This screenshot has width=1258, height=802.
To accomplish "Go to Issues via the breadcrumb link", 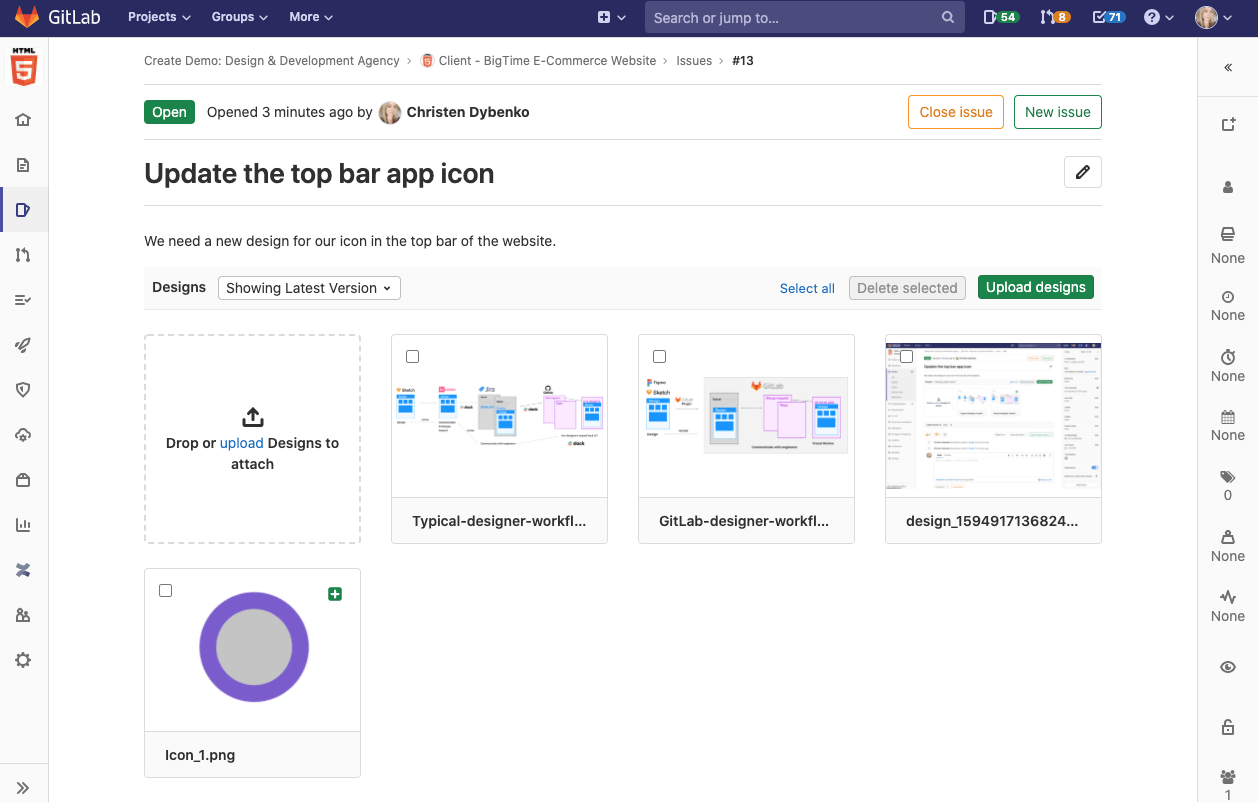I will (694, 60).
